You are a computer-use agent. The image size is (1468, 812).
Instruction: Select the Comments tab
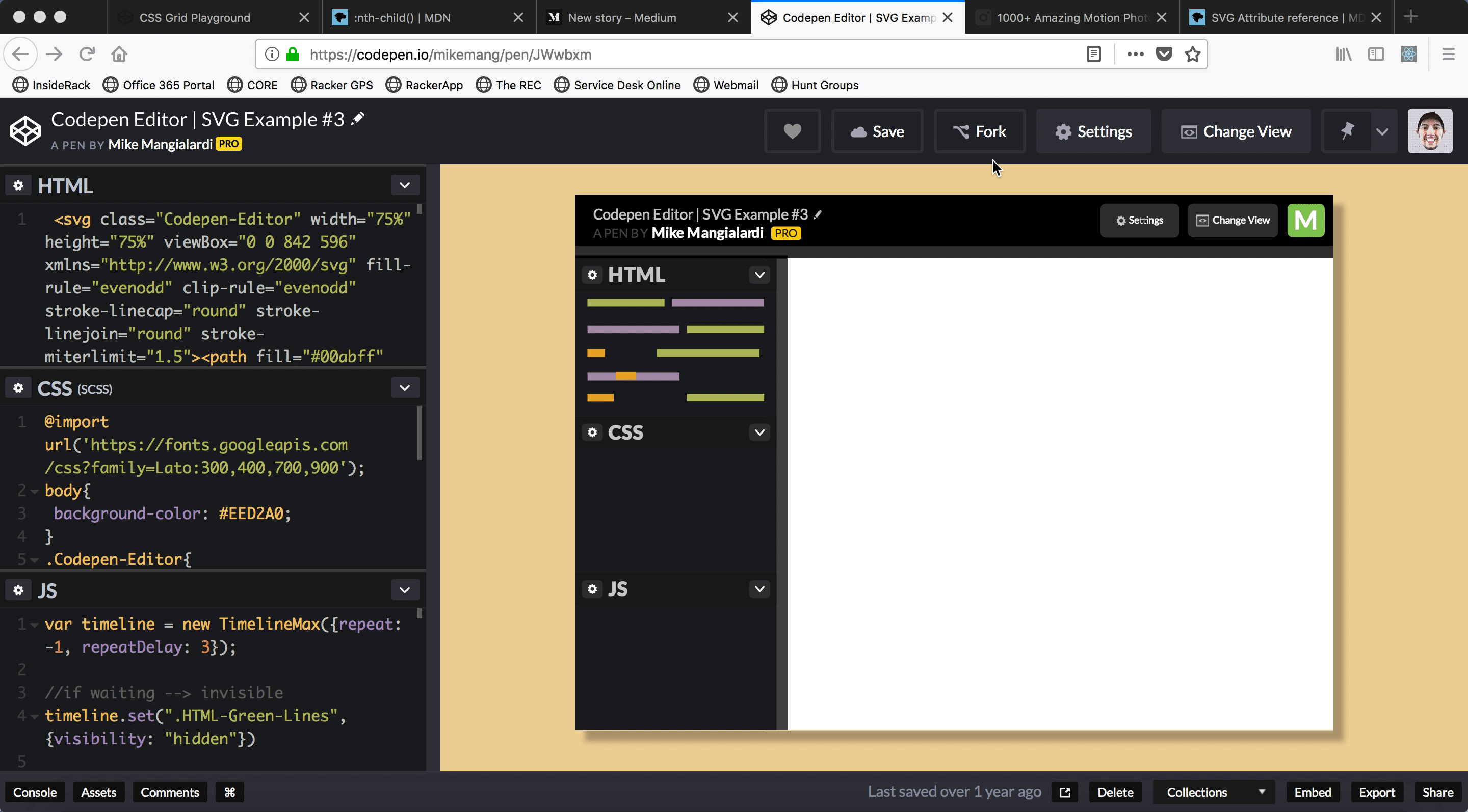(170, 792)
